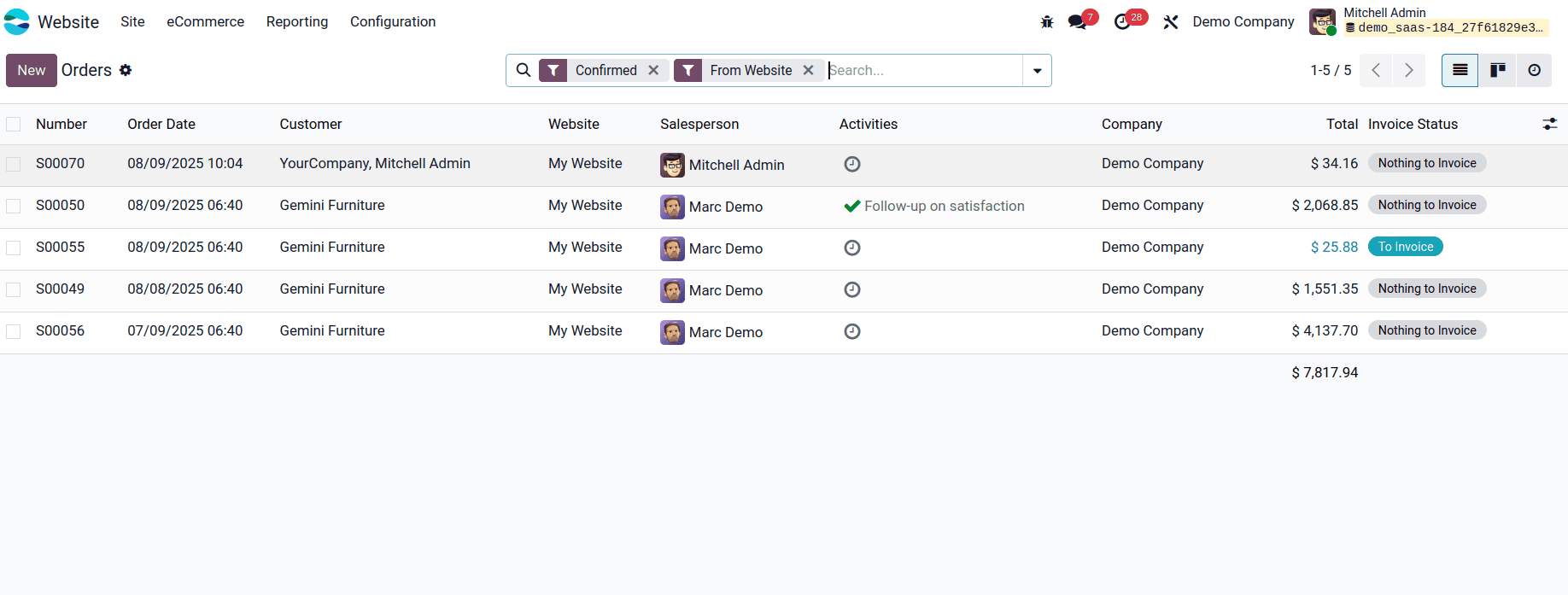Image resolution: width=1568 pixels, height=595 pixels.
Task: Select checkbox for order S00050
Action: pos(14,206)
